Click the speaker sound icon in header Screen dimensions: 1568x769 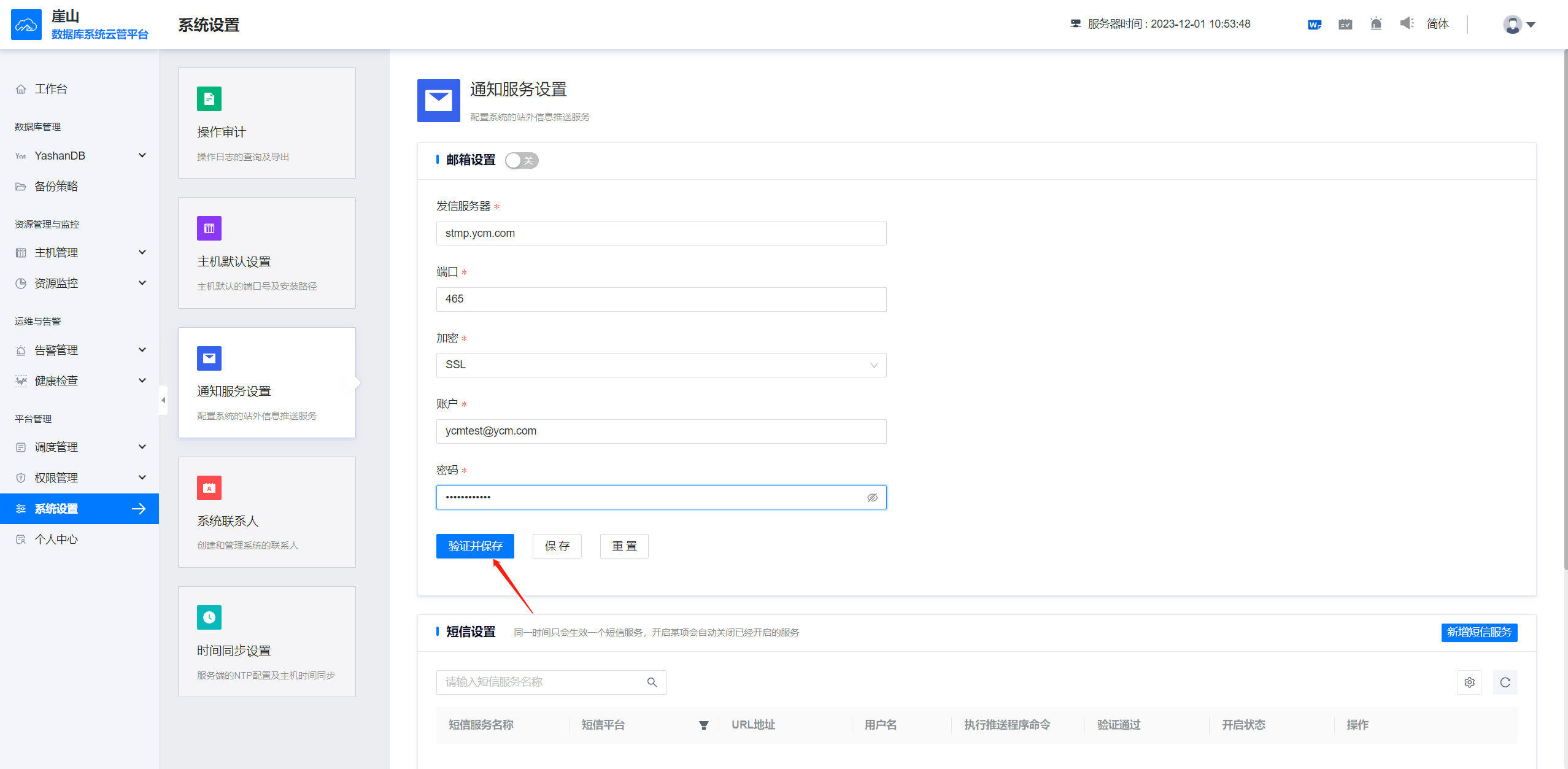pyautogui.click(x=1407, y=24)
